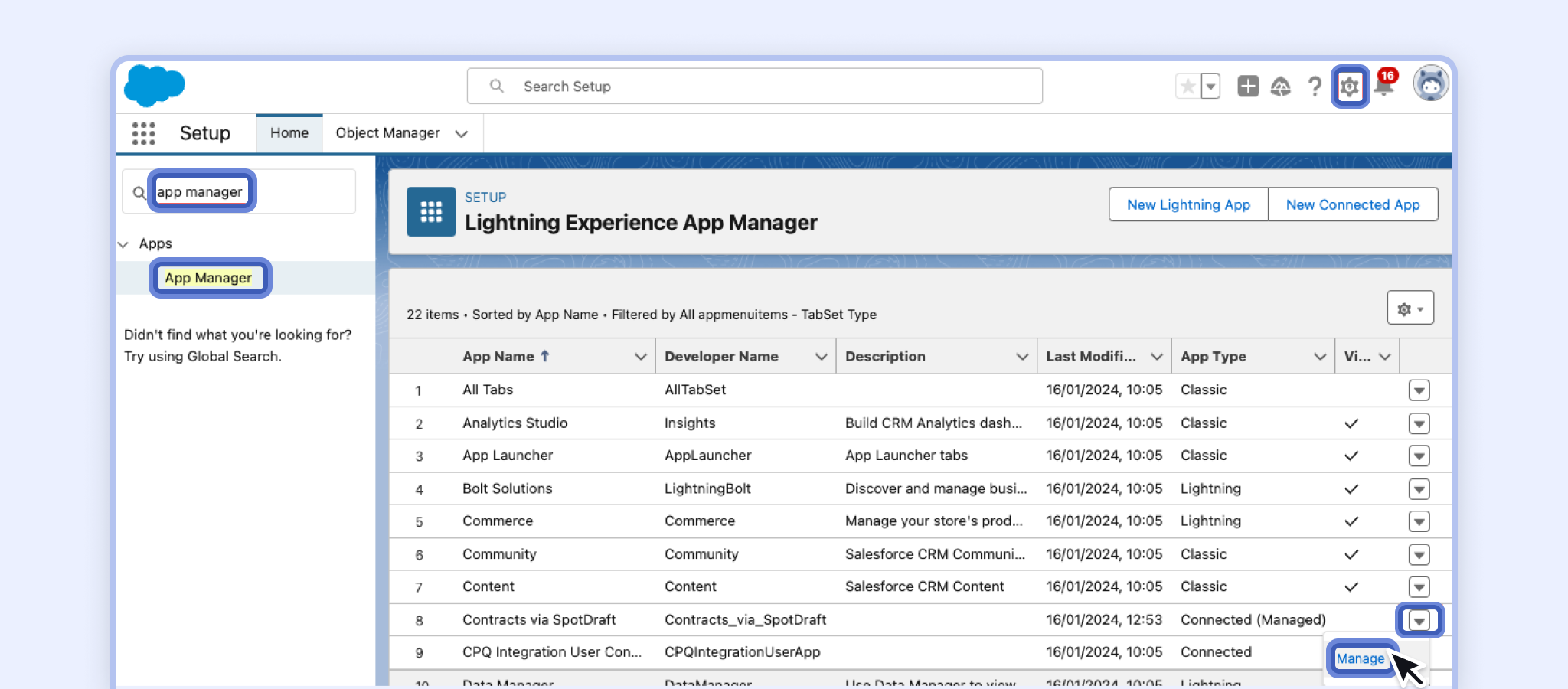Open the Developer Name column menu chevron
1568x689 pixels.
(x=822, y=357)
